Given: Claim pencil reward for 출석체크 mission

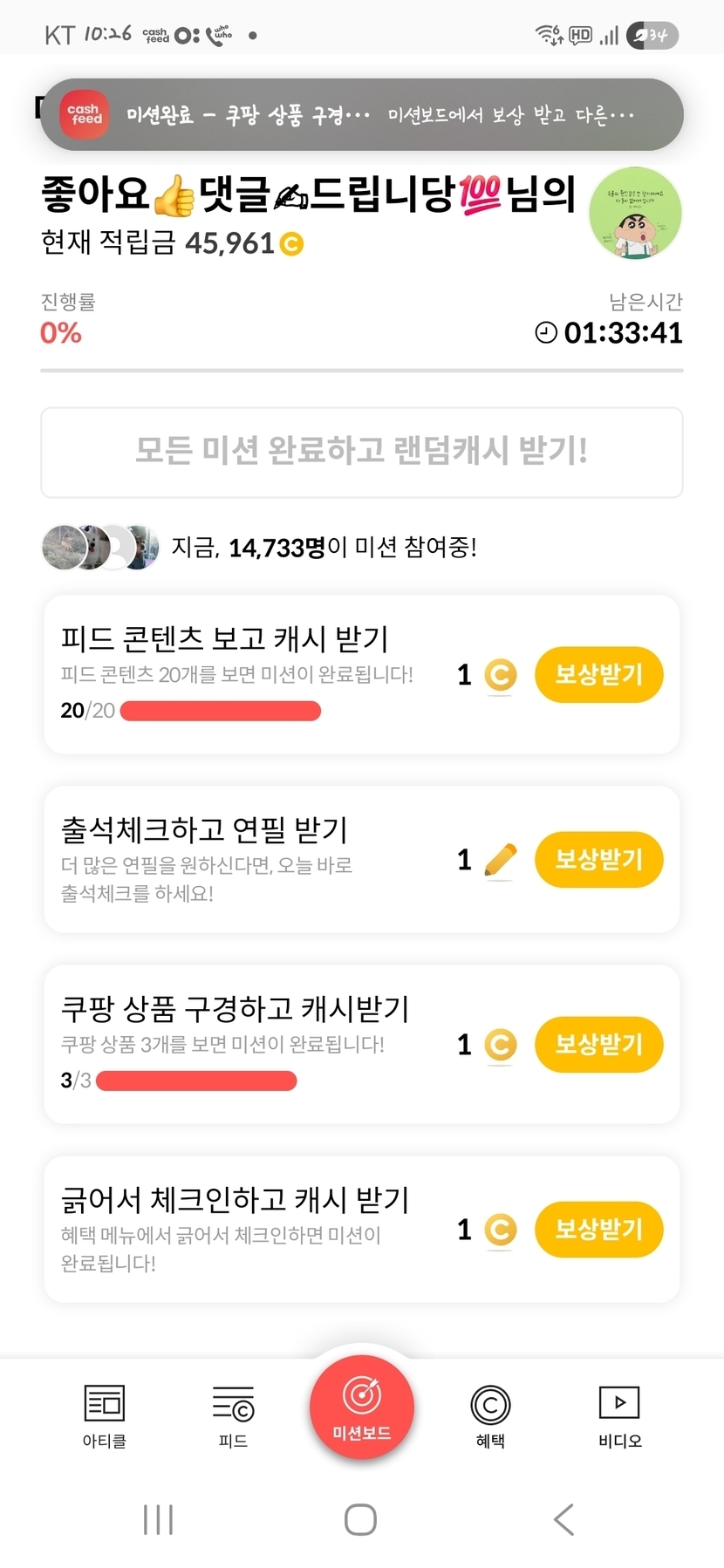Looking at the screenshot, I should click(x=598, y=860).
